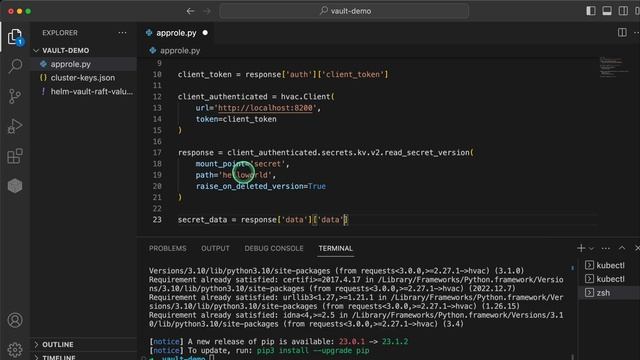Switch to the DEBUG CONSOLE tab

pyautogui.click(x=274, y=248)
